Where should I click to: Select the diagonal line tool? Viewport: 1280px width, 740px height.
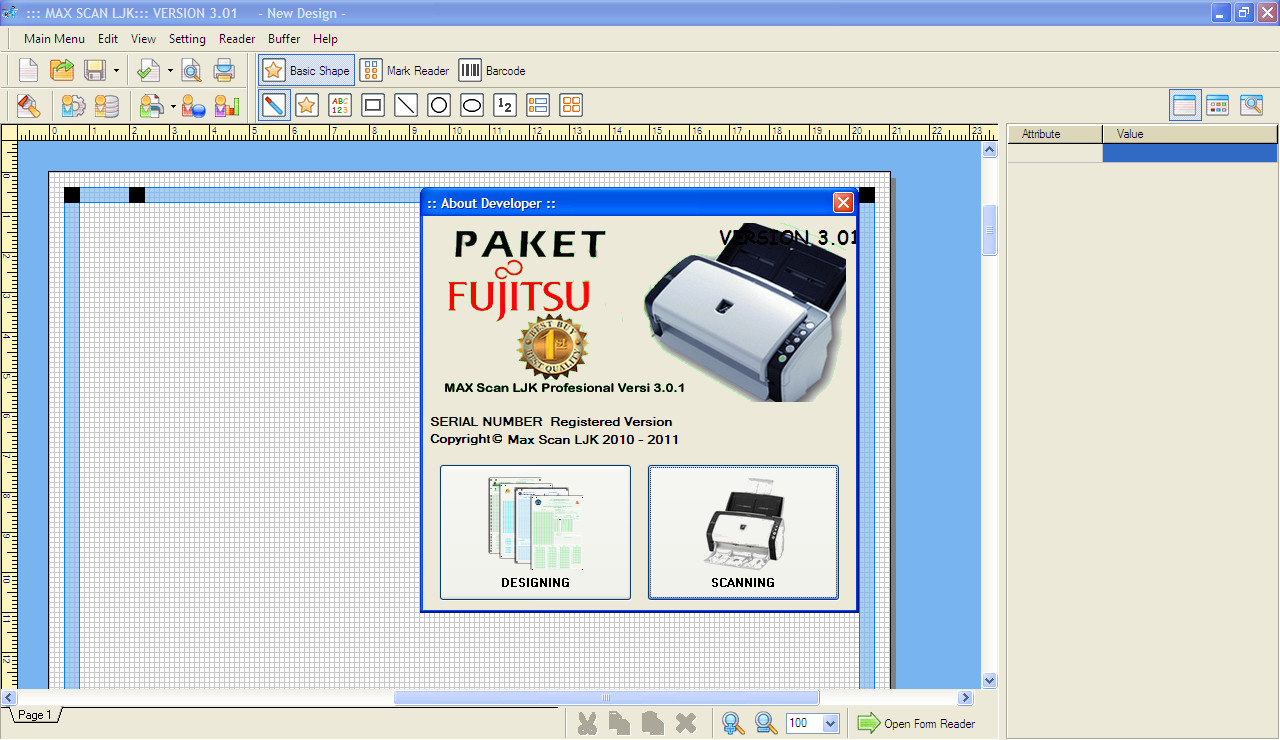[406, 105]
